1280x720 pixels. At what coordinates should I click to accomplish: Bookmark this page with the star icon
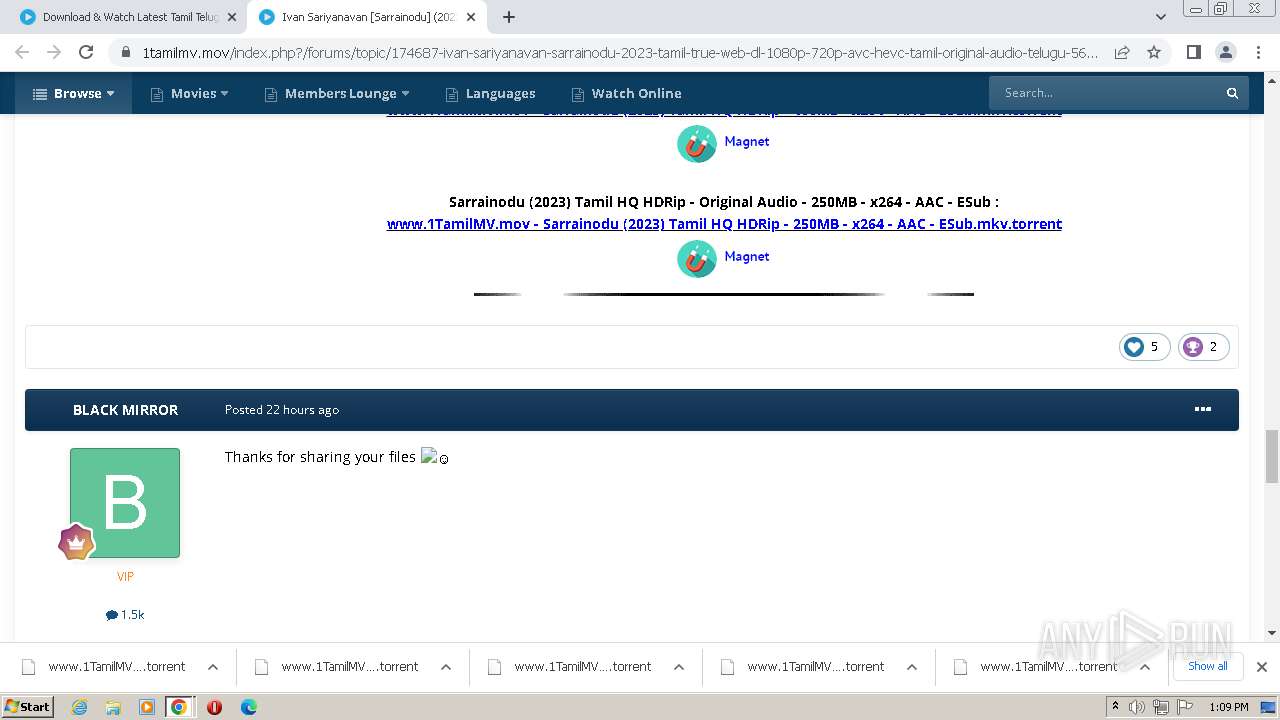[x=1154, y=52]
